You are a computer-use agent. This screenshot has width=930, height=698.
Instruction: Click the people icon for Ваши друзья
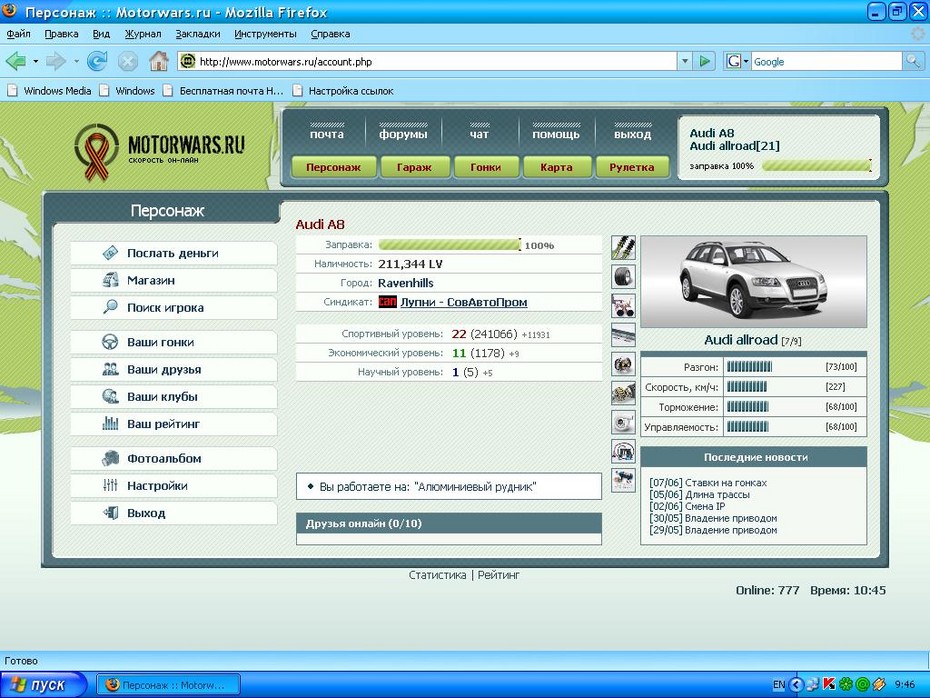(x=110, y=369)
